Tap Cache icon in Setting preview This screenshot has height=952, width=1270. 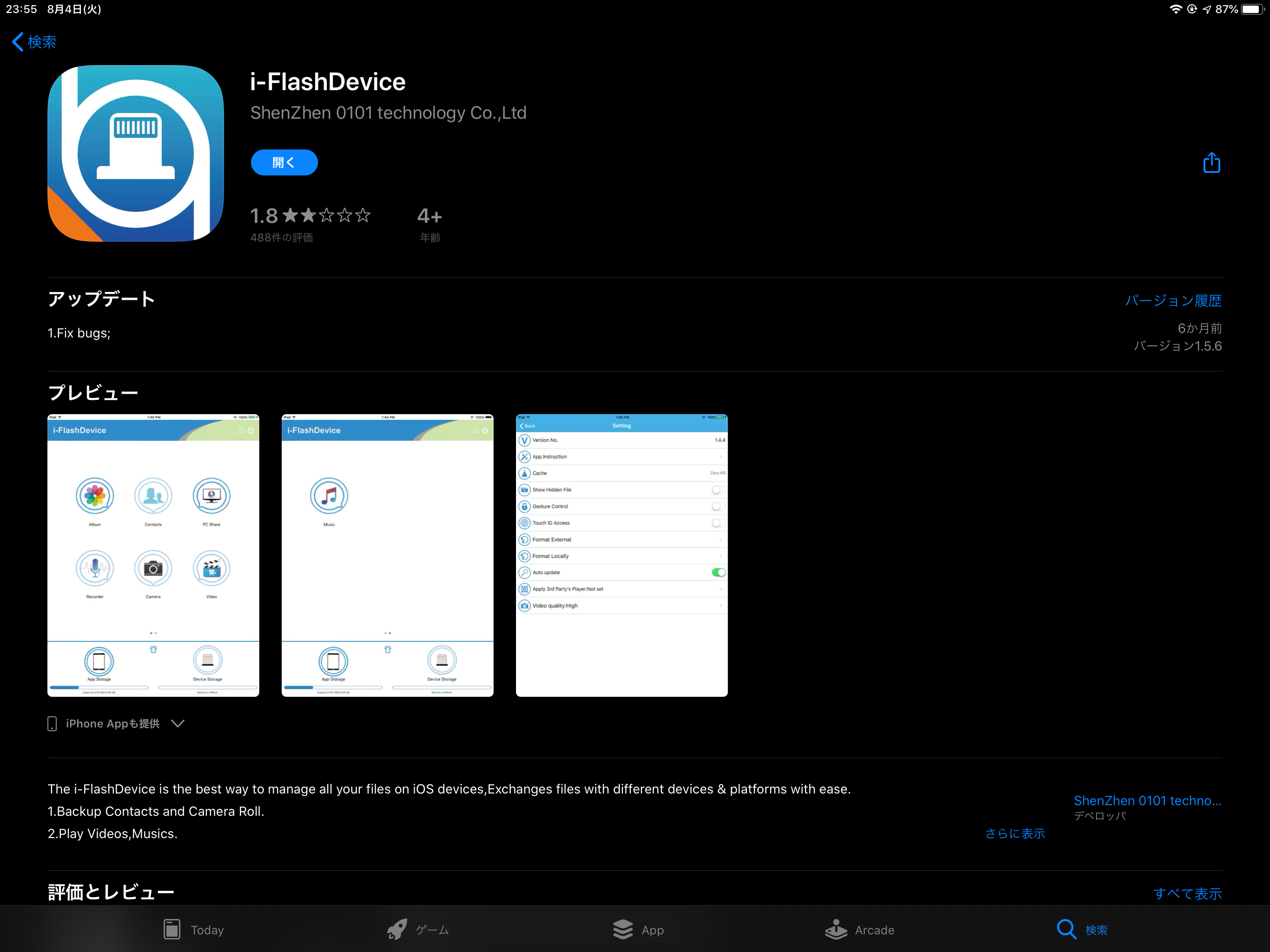tap(524, 473)
